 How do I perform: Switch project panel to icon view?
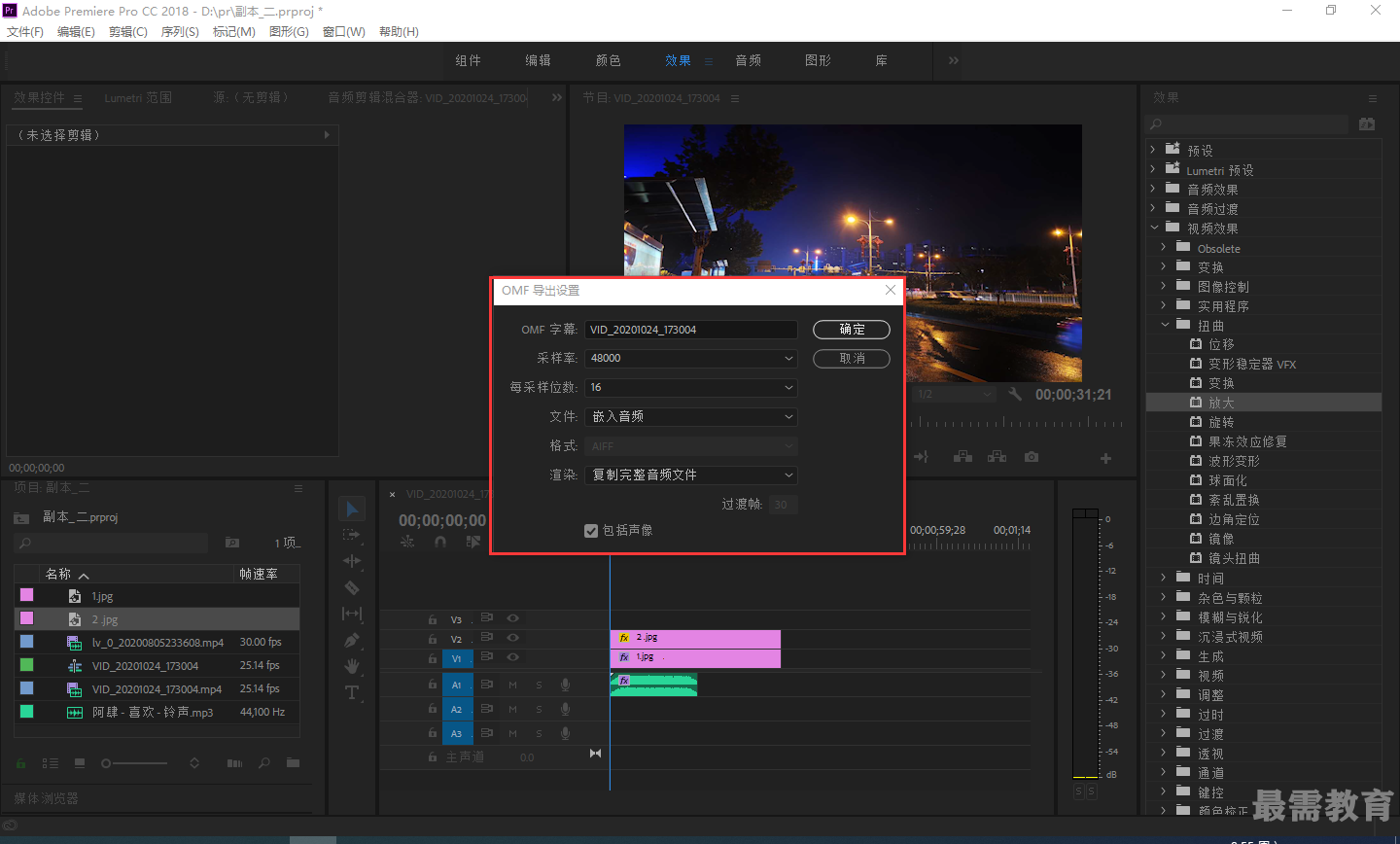tap(80, 763)
